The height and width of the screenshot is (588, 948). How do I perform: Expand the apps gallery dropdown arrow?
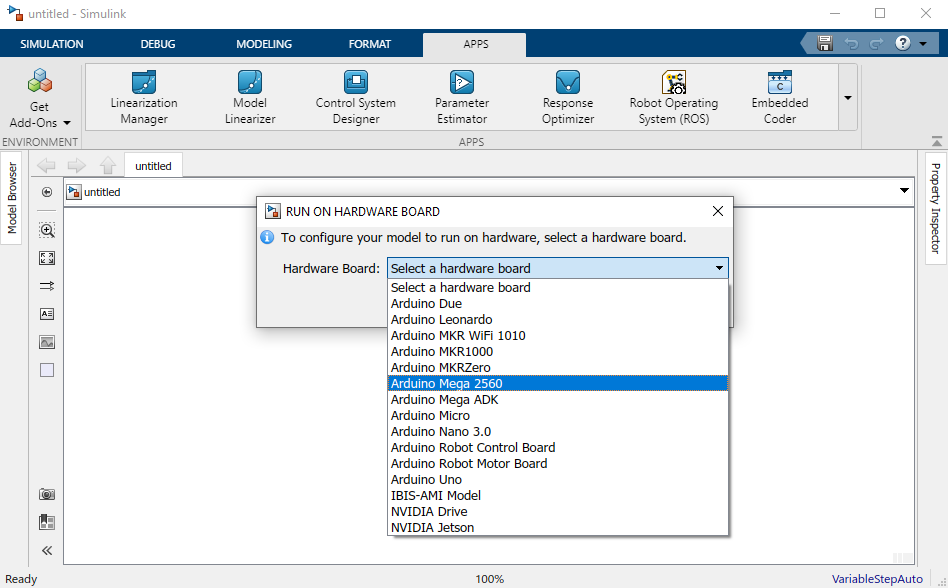click(x=848, y=98)
